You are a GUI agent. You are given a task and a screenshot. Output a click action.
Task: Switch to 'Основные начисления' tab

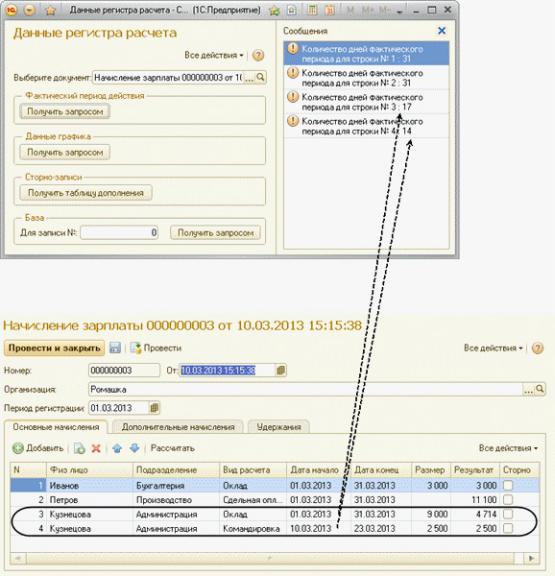pos(56,427)
